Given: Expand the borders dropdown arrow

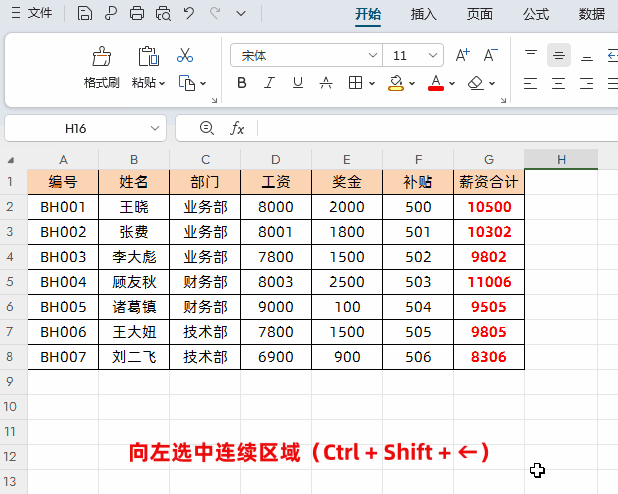Looking at the screenshot, I should pos(372,84).
